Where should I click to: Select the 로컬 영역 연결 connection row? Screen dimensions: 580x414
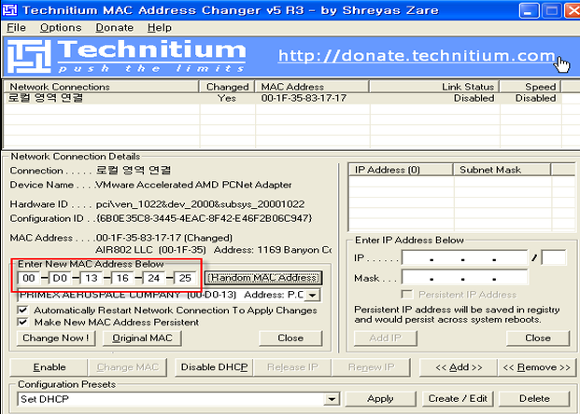pyautogui.click(x=283, y=98)
